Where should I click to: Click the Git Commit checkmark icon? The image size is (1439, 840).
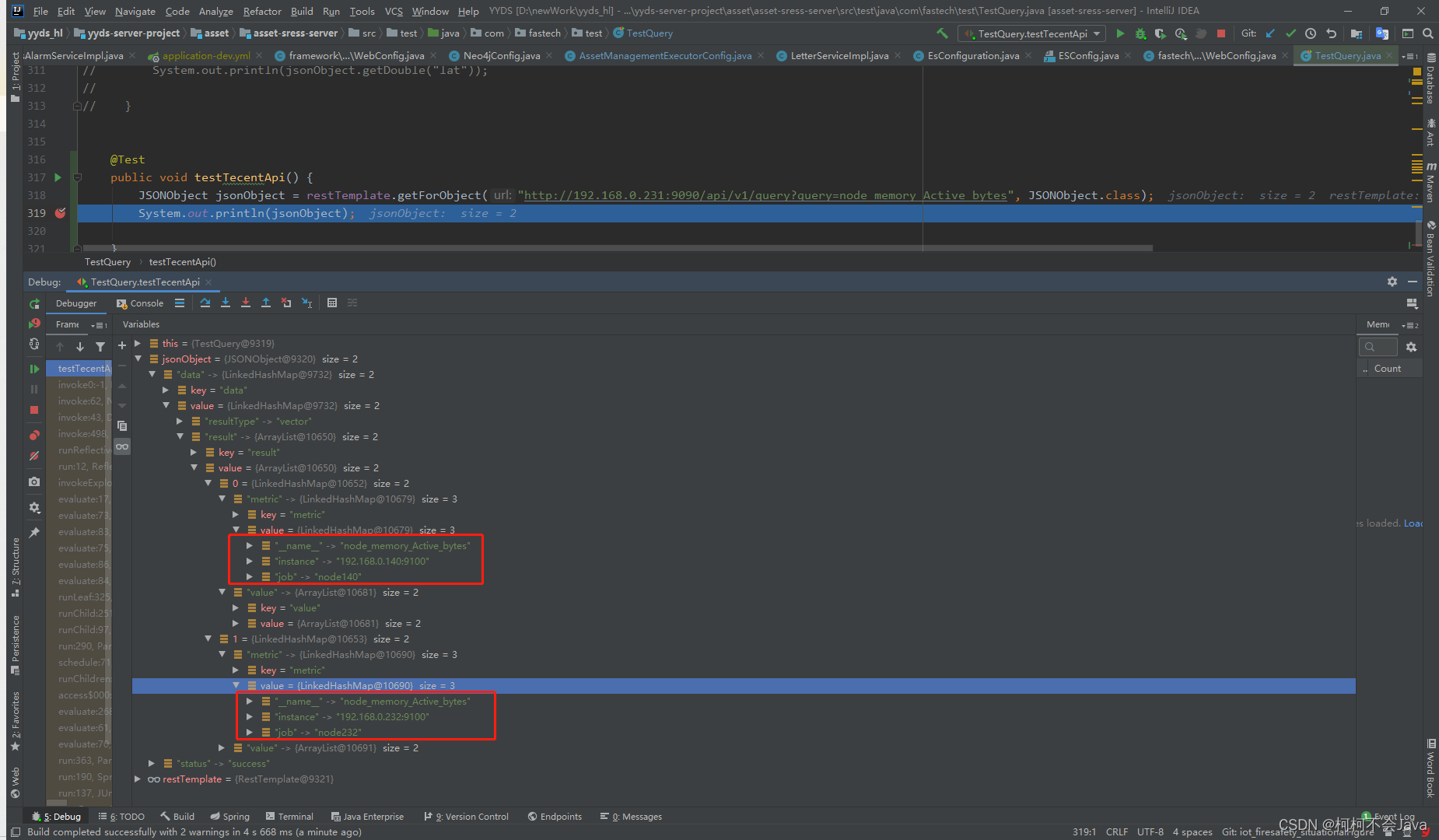click(1290, 33)
